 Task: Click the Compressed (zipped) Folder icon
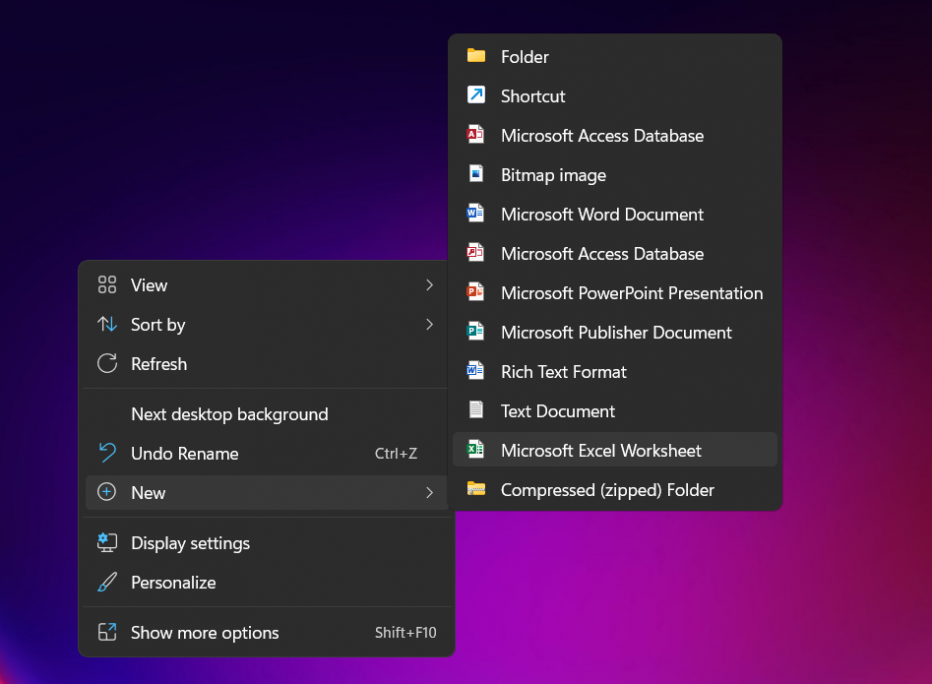476,490
